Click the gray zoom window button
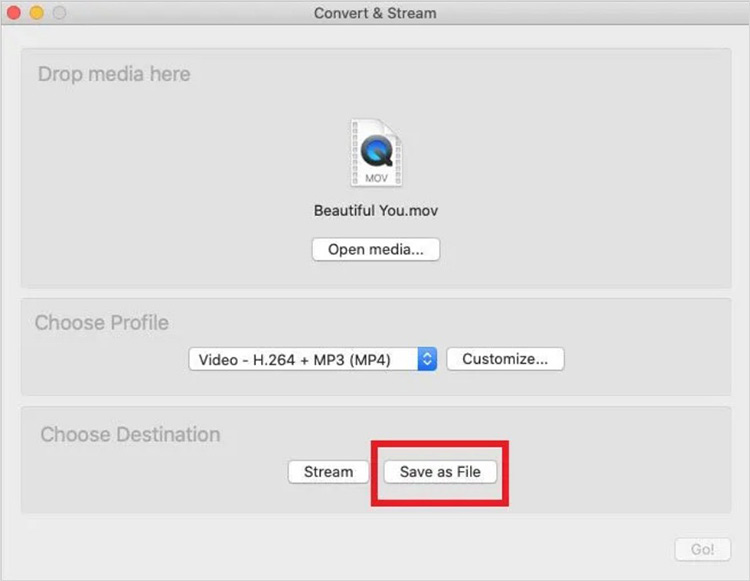This screenshot has height=581, width=750. (x=59, y=13)
